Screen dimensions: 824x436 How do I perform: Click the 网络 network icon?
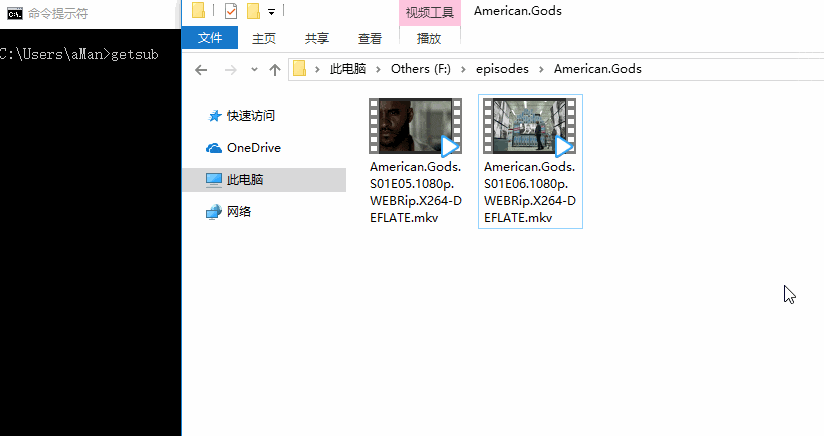coord(214,212)
